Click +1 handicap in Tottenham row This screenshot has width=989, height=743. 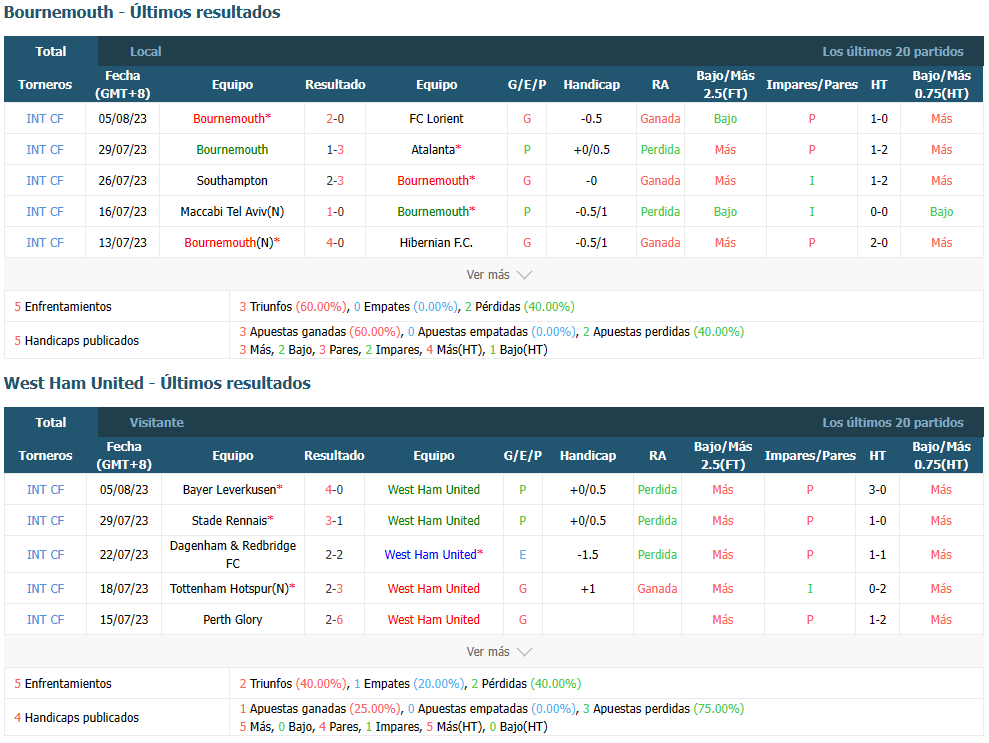(588, 588)
